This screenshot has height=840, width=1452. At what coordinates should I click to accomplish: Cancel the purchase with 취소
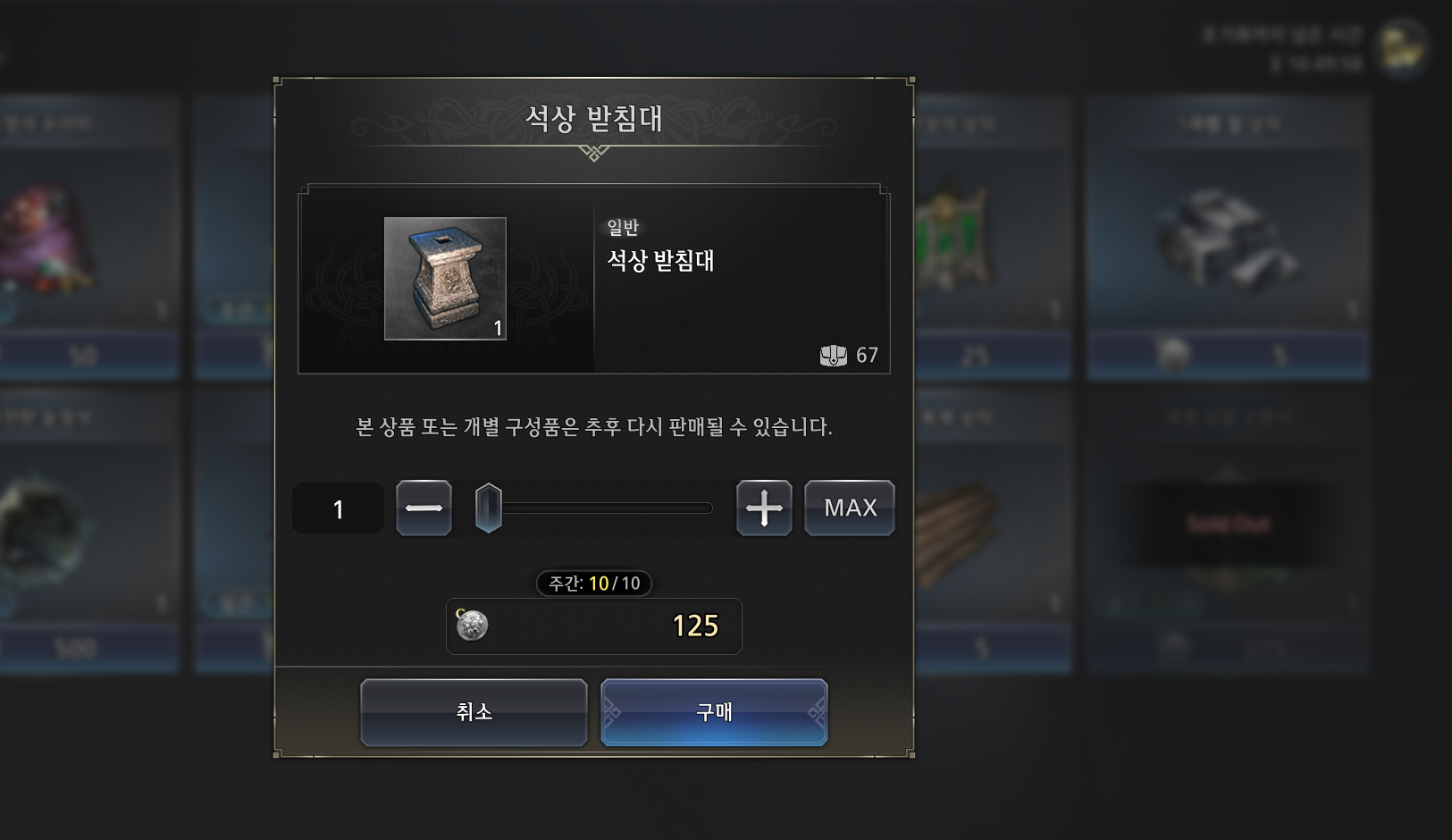coord(474,712)
